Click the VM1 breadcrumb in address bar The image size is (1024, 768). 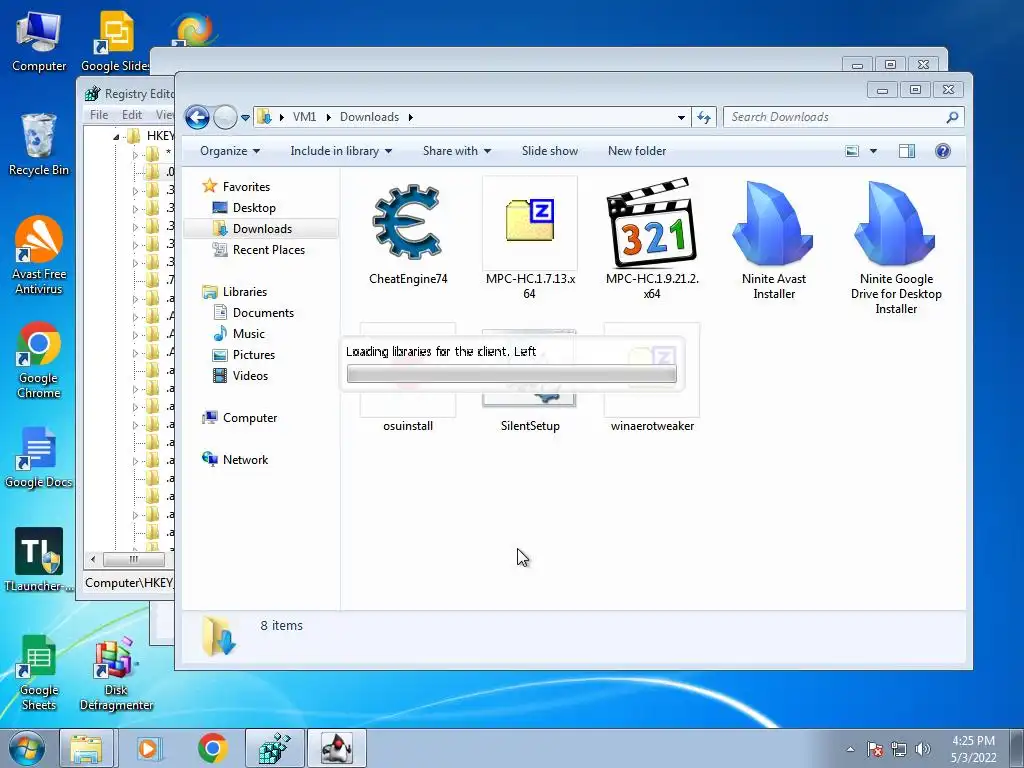pyautogui.click(x=304, y=117)
